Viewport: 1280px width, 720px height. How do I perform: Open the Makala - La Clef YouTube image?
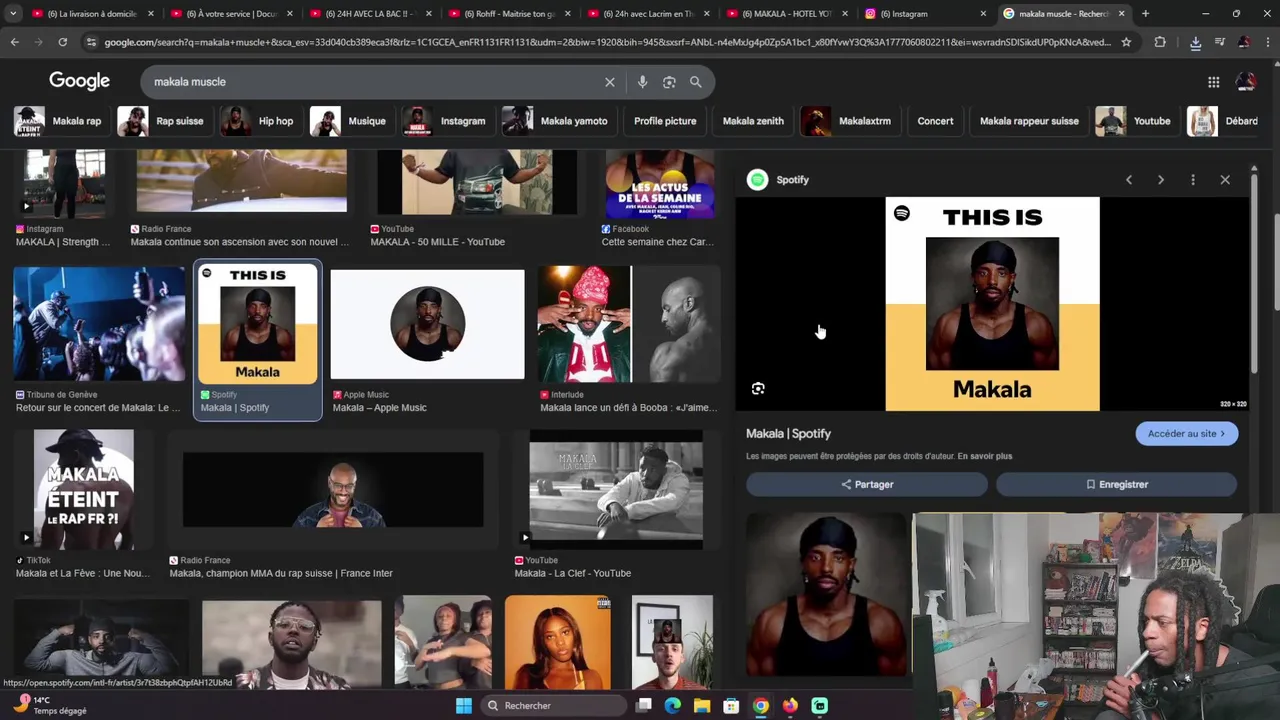pyautogui.click(x=616, y=490)
